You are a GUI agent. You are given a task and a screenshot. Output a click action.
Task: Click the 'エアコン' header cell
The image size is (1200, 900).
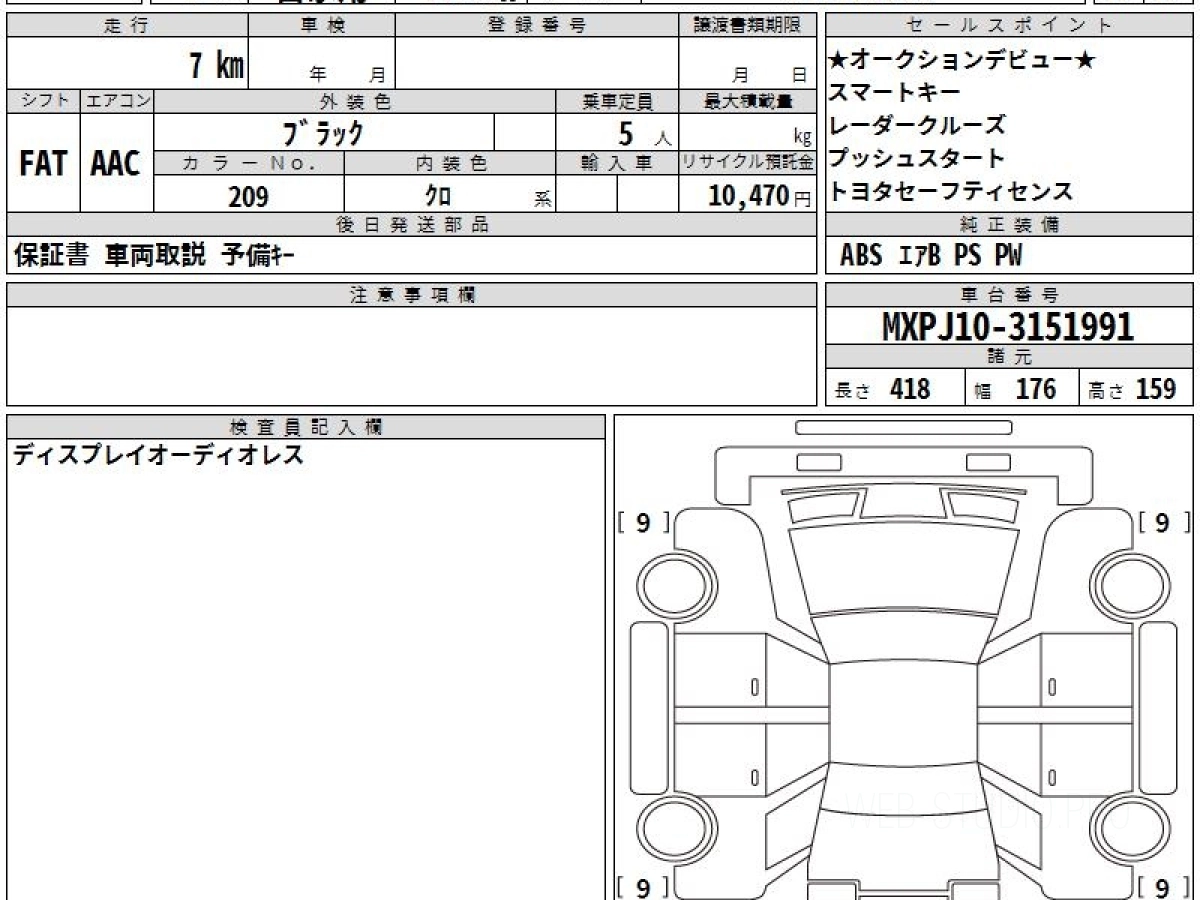[x=117, y=101]
